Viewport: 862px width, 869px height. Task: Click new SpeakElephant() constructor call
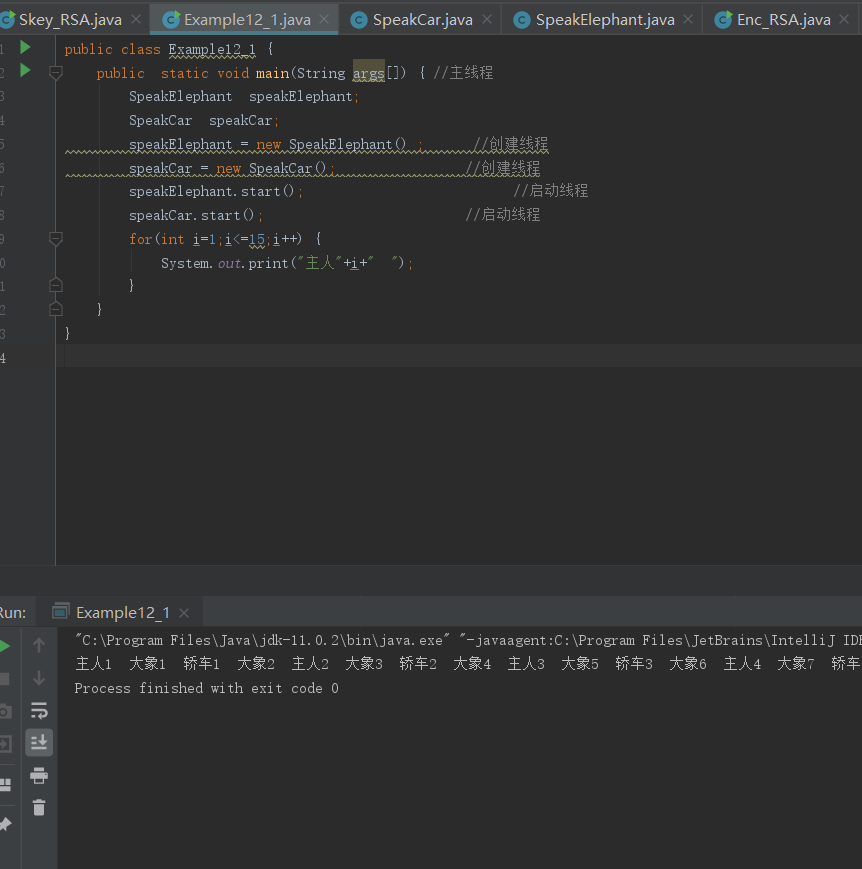[331, 144]
